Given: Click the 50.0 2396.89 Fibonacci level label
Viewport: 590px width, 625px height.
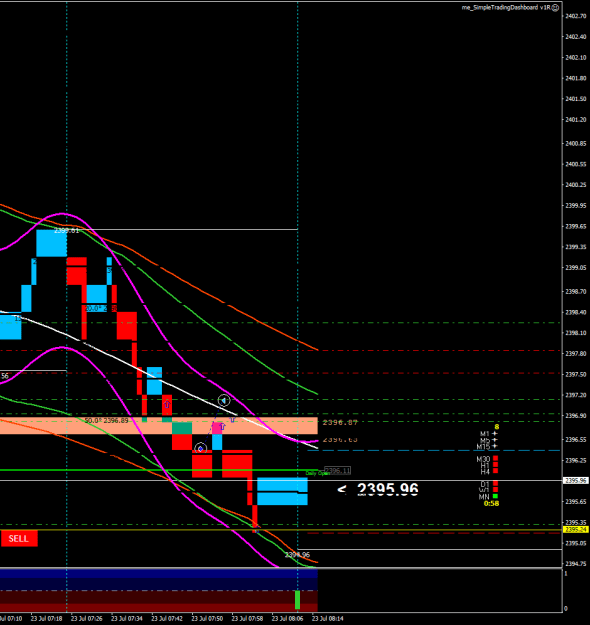Looking at the screenshot, I should [106, 421].
